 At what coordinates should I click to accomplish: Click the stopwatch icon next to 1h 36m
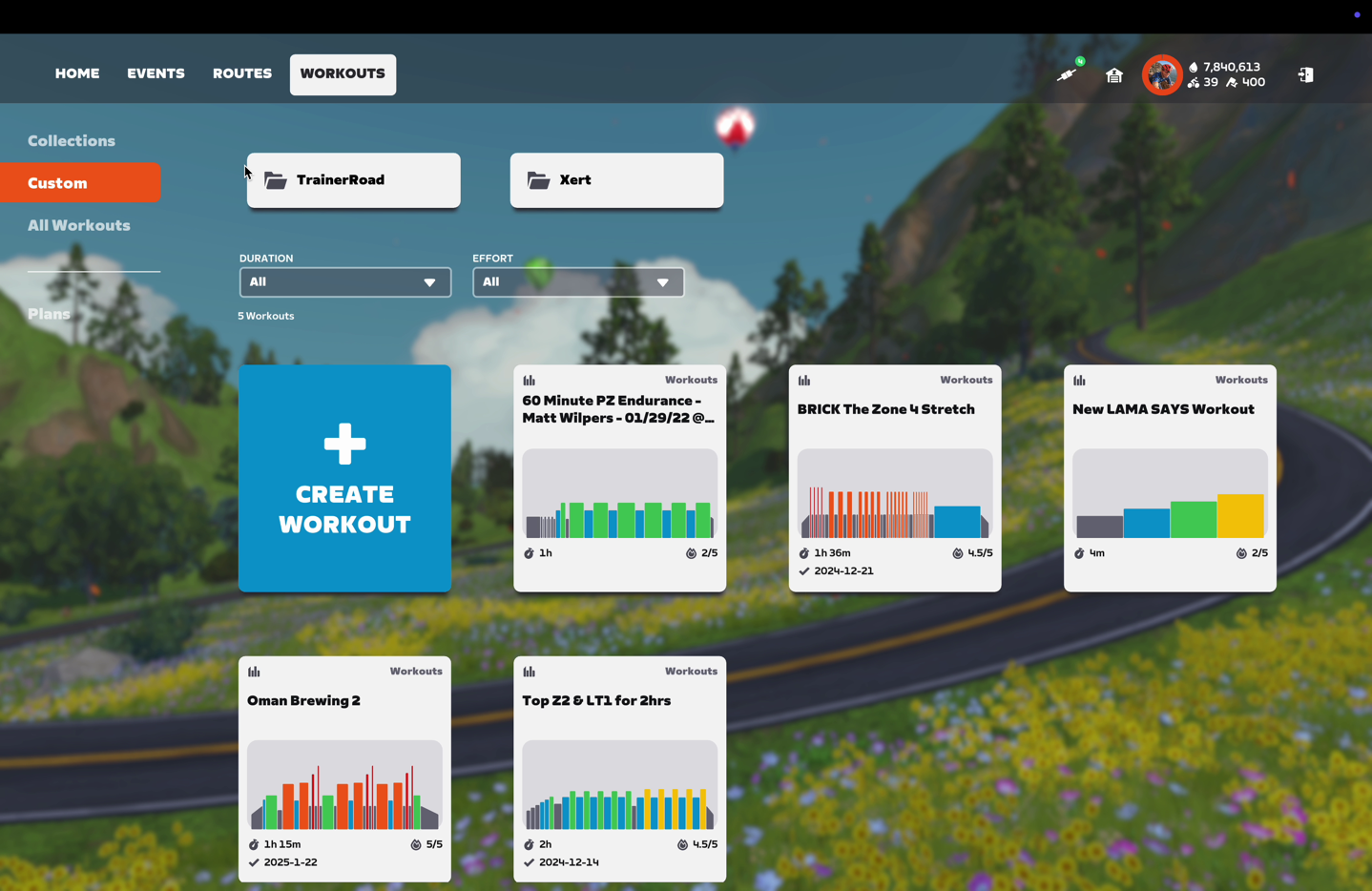[x=803, y=553]
